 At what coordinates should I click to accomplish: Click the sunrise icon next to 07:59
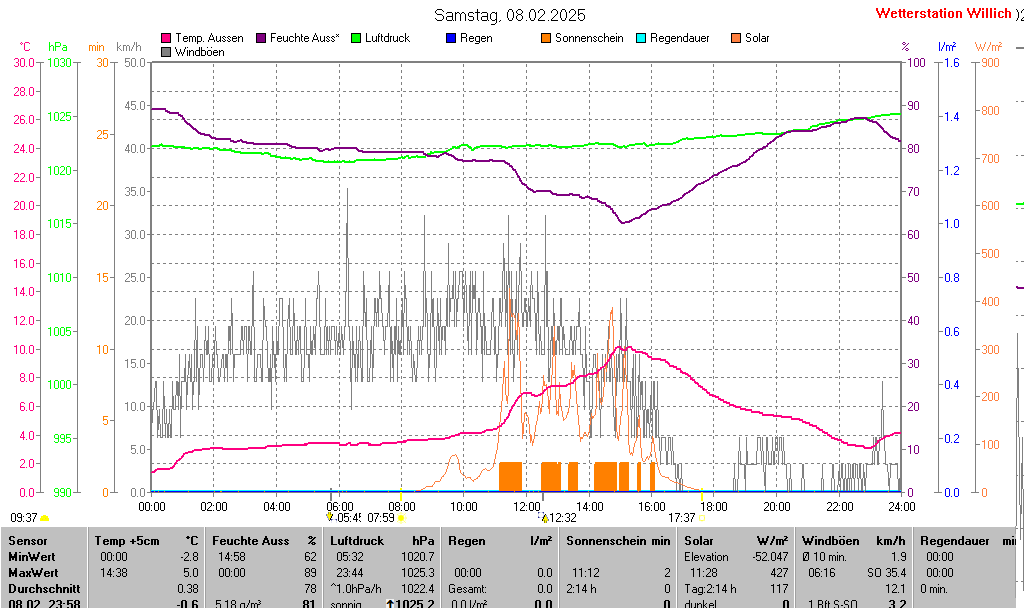tap(401, 518)
